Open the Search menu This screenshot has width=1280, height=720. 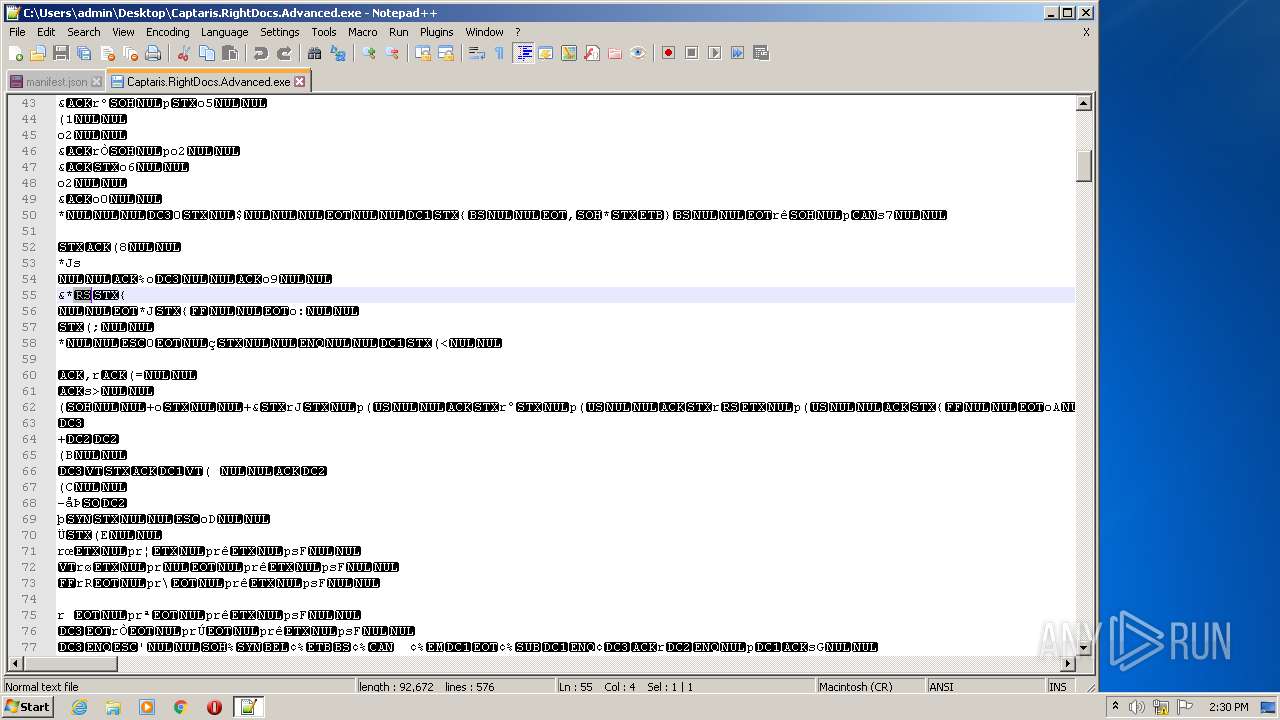pyautogui.click(x=84, y=32)
